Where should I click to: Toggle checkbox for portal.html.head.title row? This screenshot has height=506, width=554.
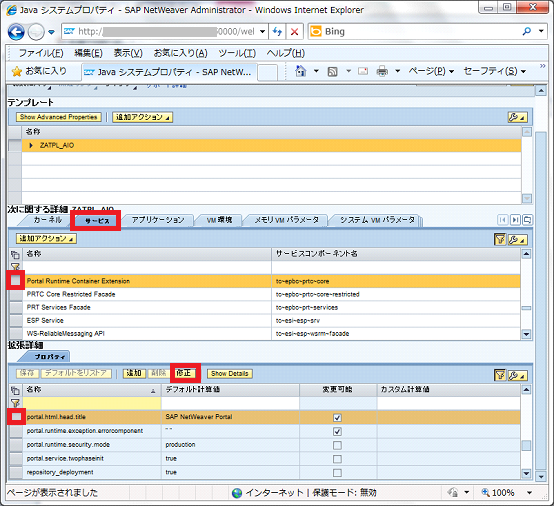click(x=337, y=418)
